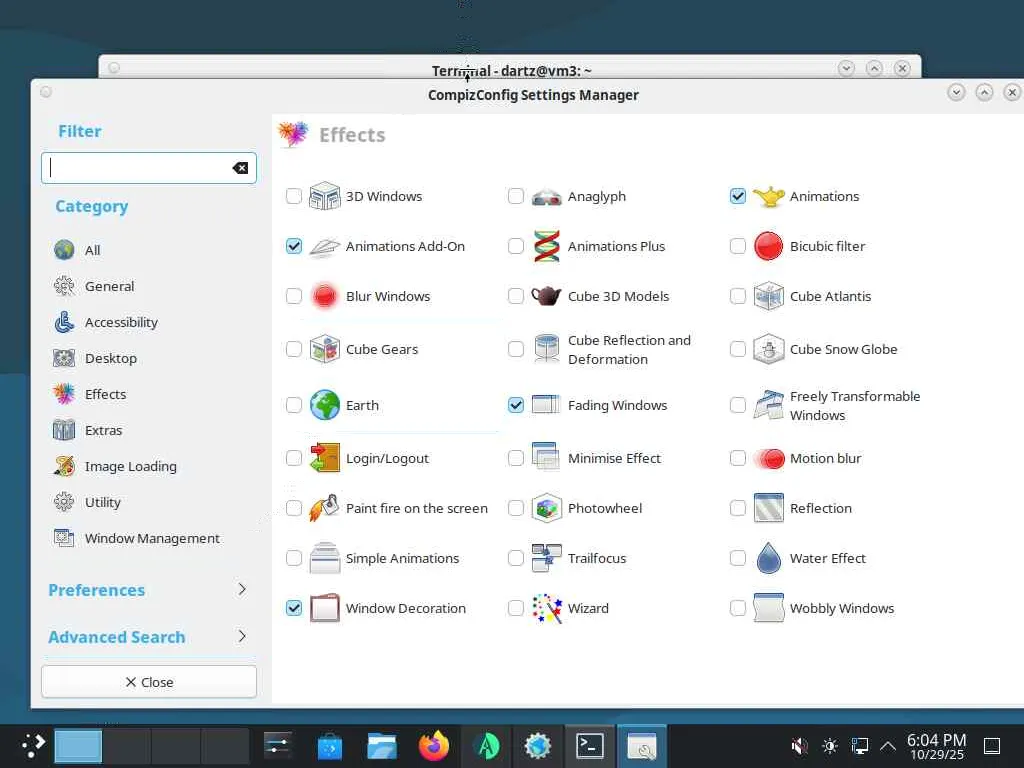The image size is (1024, 768).
Task: Click the Cube Atlantis icon
Action: [769, 296]
